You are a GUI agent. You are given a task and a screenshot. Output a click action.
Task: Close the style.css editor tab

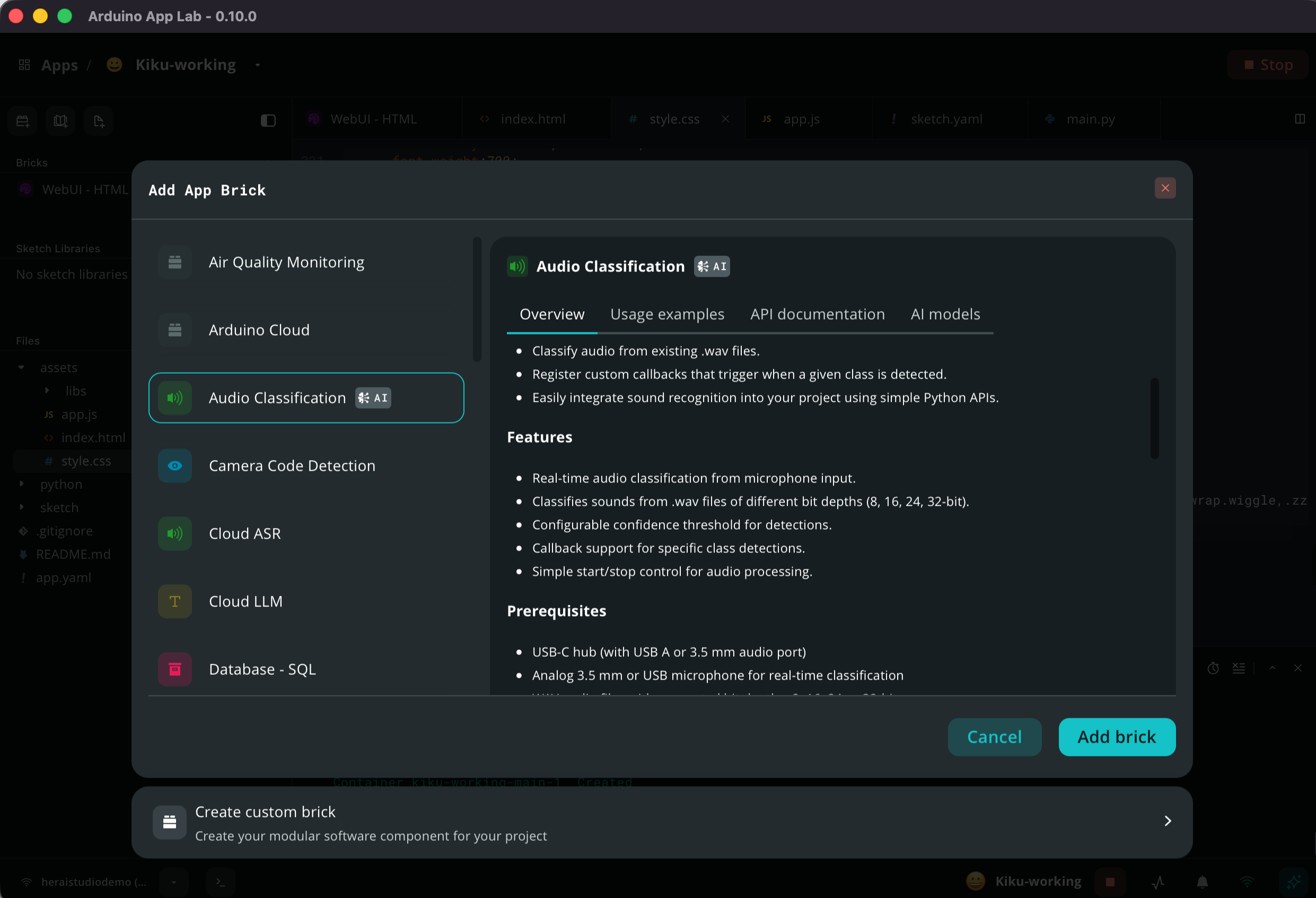click(725, 119)
